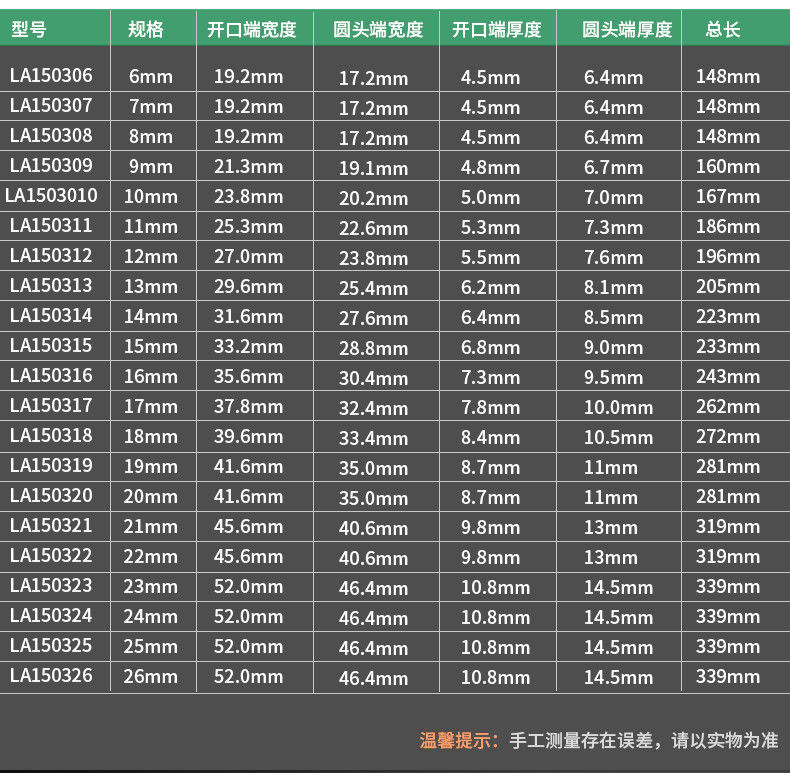Click the 9.0mm round-end thickness value
Image resolution: width=790 pixels, height=773 pixels.
(x=614, y=347)
